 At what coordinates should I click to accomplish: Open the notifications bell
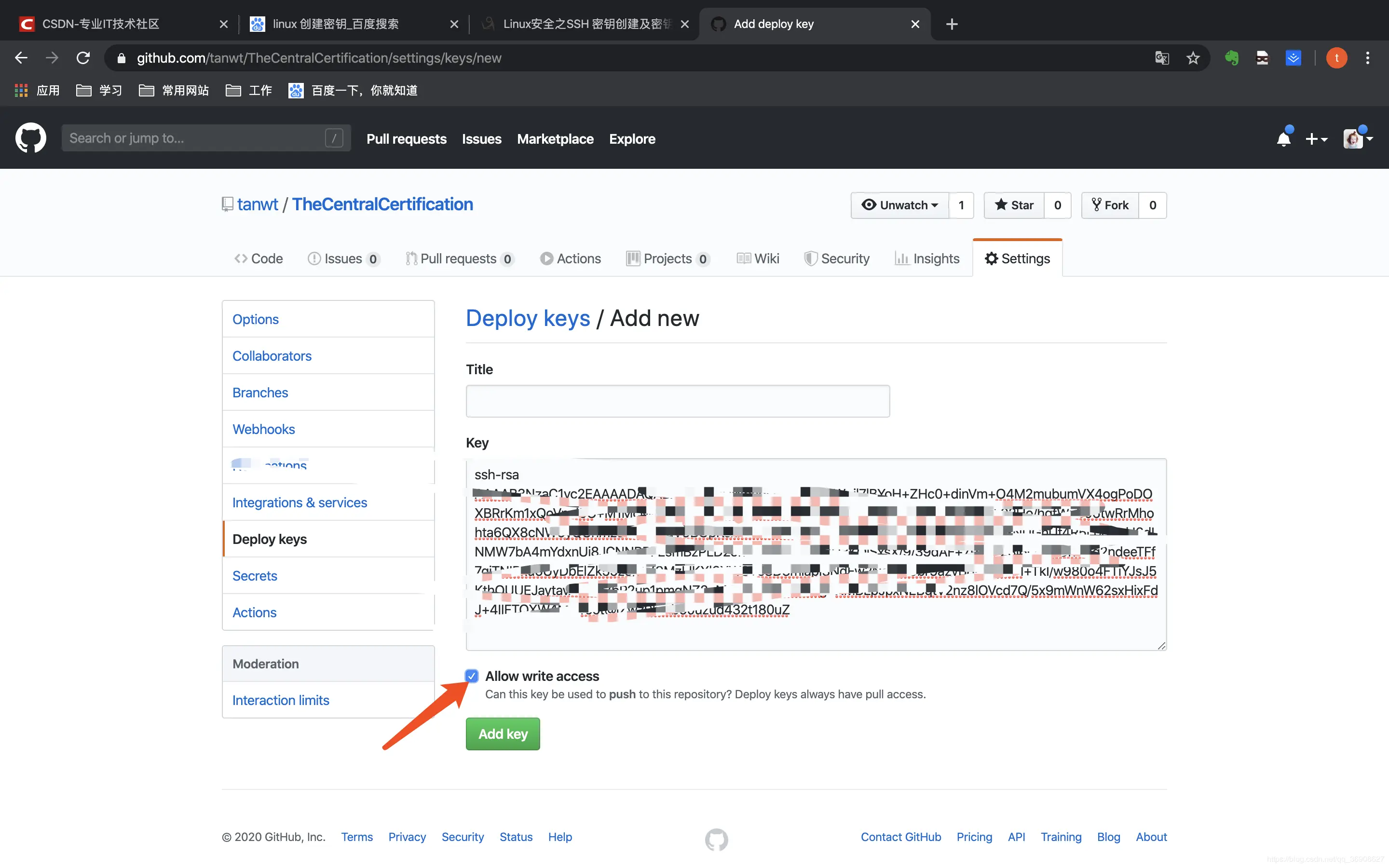pos(1284,138)
